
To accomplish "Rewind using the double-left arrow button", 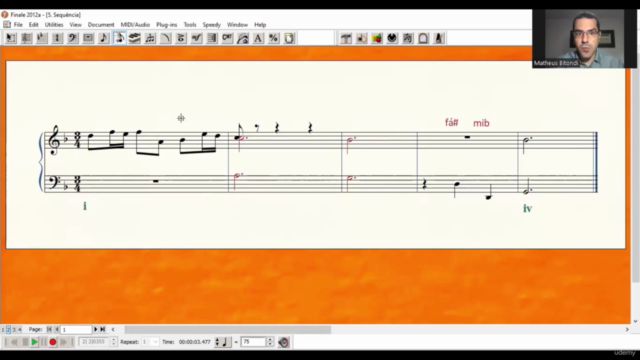I will tap(14, 342).
